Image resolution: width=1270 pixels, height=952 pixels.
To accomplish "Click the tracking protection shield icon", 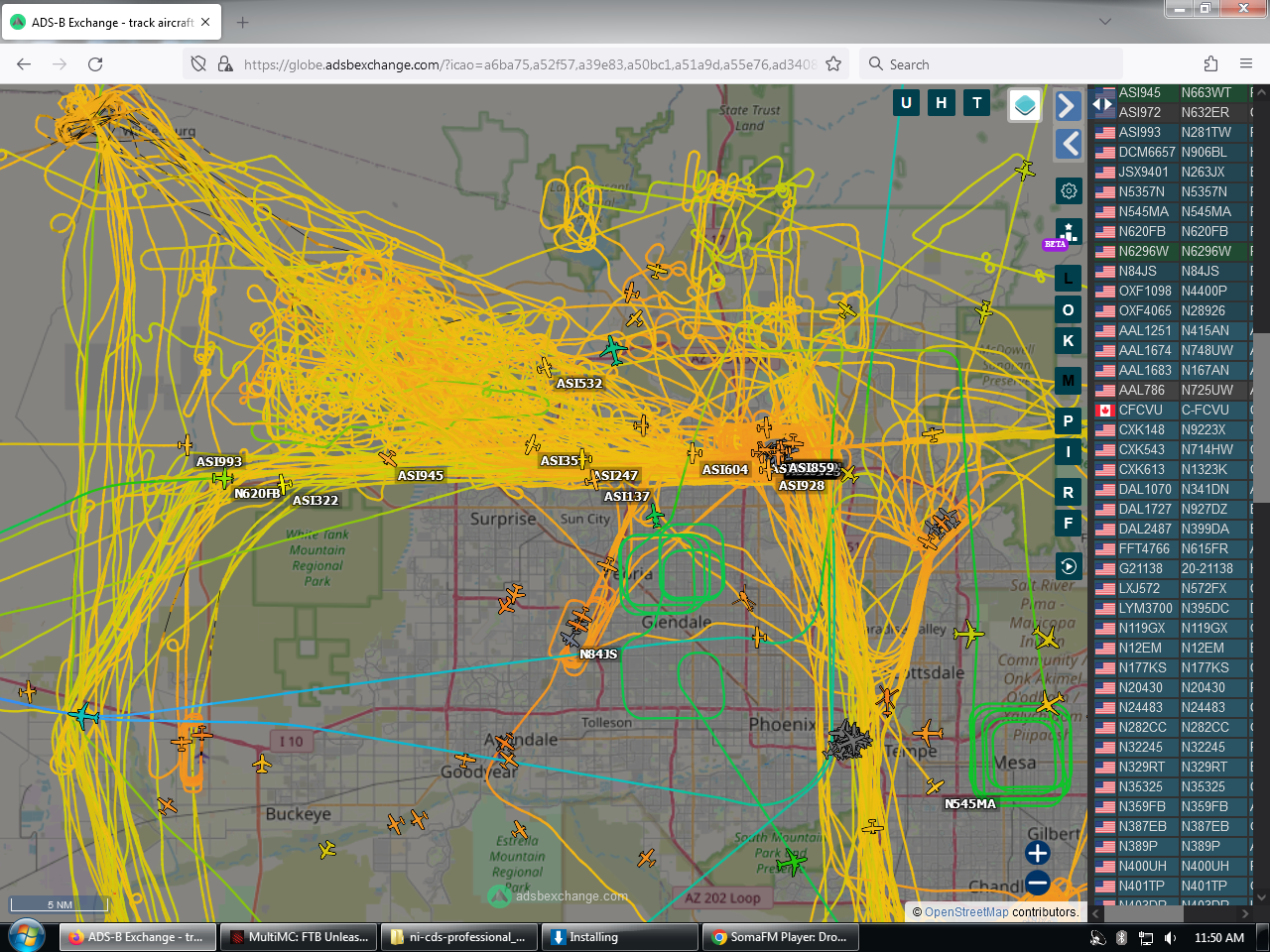I will click(198, 64).
